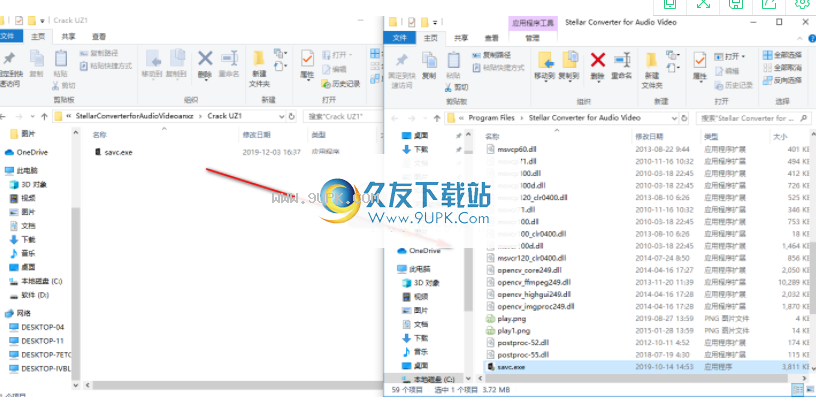Click History (历史记录) in Crack UZ1 window ribbon
This screenshot has width=816, height=402.
click(341, 83)
